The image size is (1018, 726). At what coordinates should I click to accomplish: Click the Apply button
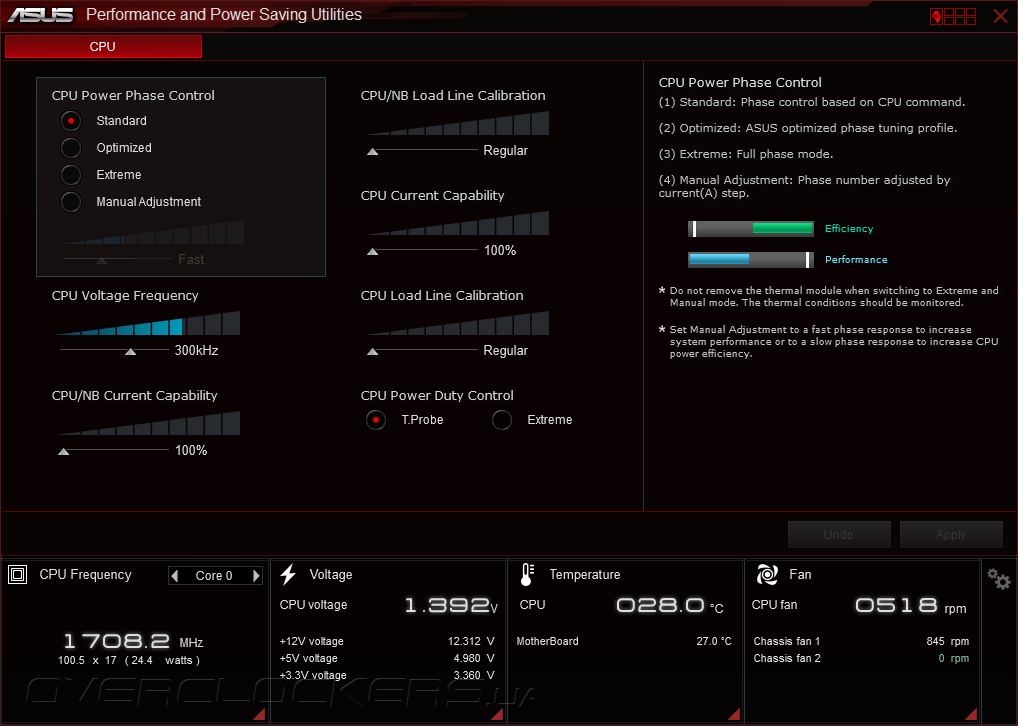click(951, 534)
